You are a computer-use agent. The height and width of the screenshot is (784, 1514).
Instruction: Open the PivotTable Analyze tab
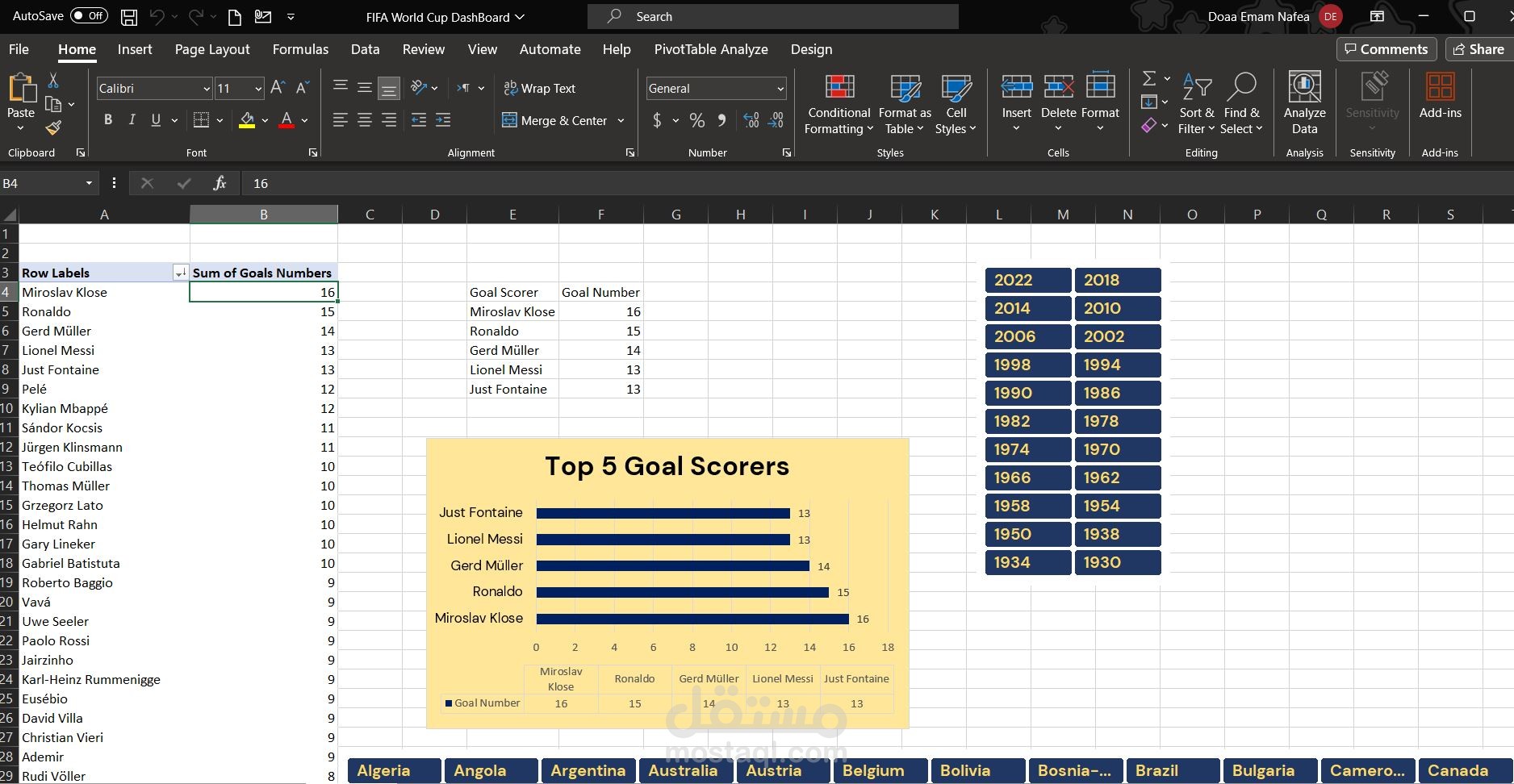click(x=711, y=49)
